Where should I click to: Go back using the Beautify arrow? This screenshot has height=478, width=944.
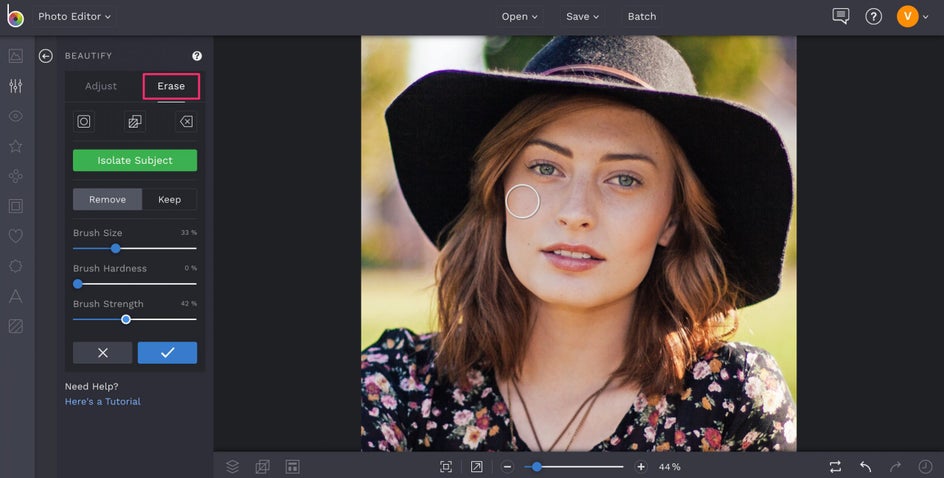tap(46, 56)
